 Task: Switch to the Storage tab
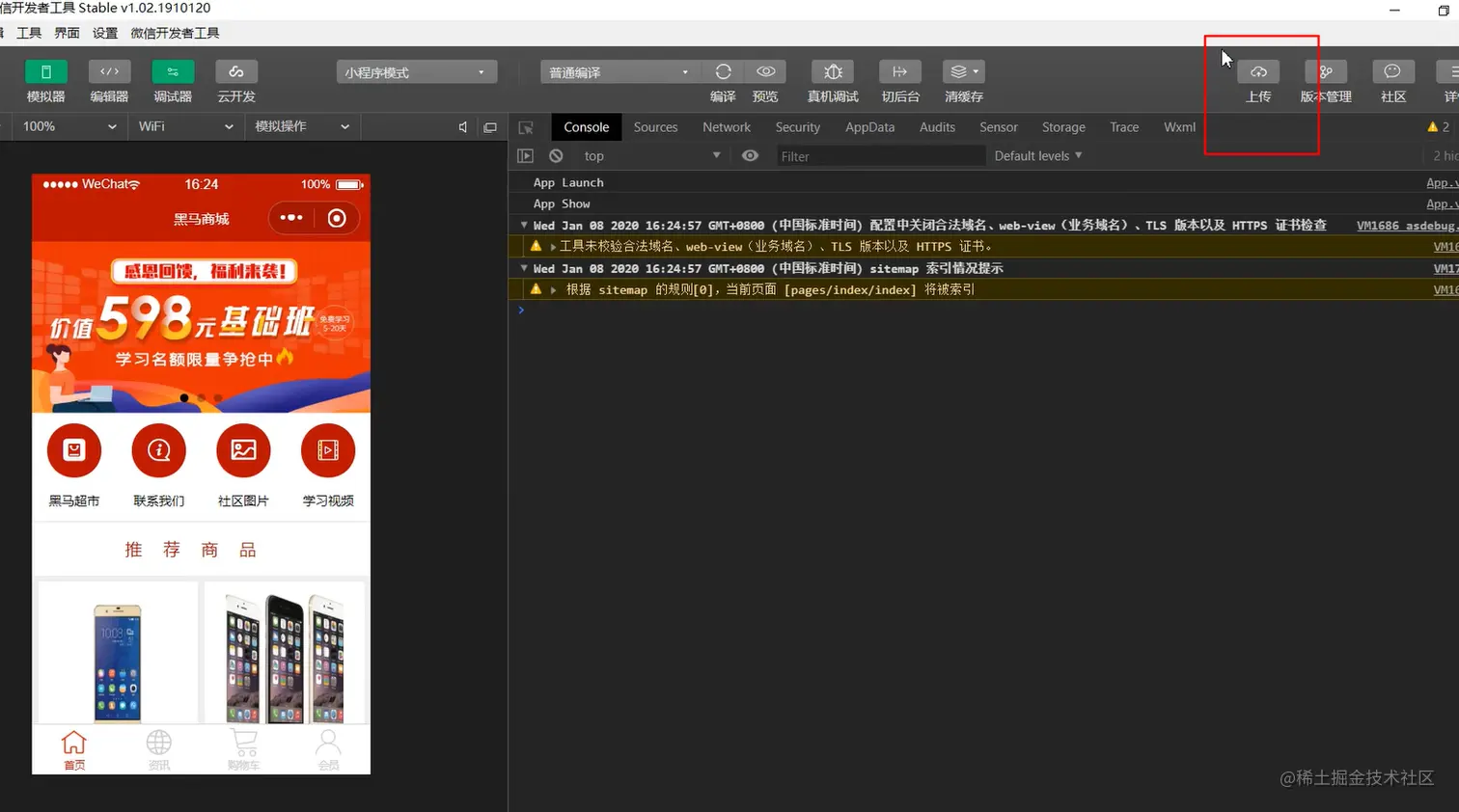tap(1063, 127)
